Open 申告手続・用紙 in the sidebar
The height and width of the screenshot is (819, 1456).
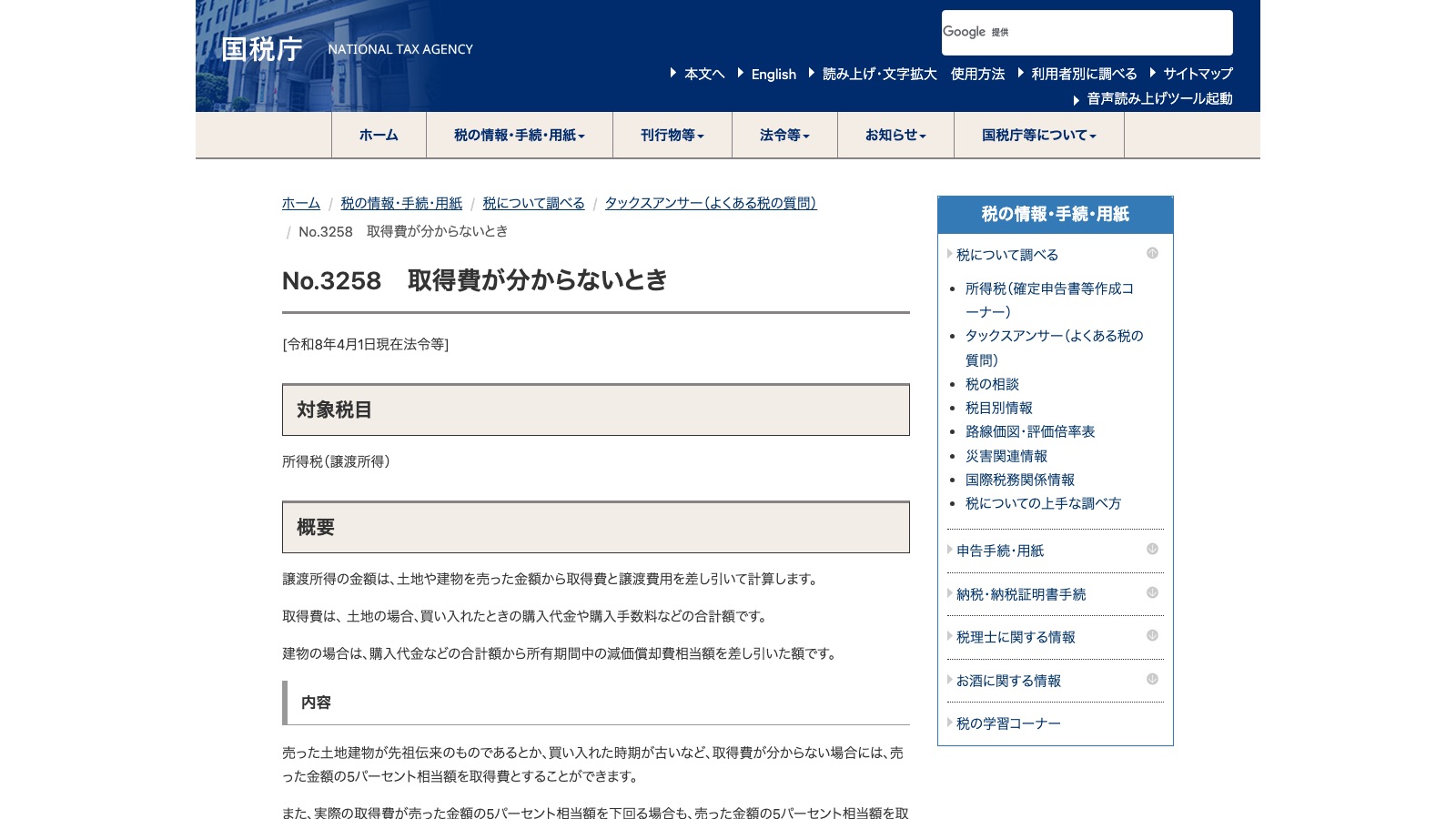pyautogui.click(x=1000, y=551)
